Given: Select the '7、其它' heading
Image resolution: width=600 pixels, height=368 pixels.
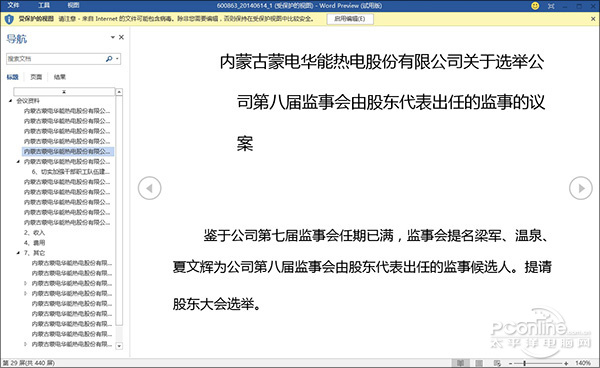Looking at the screenshot, I should pyautogui.click(x=34, y=253).
